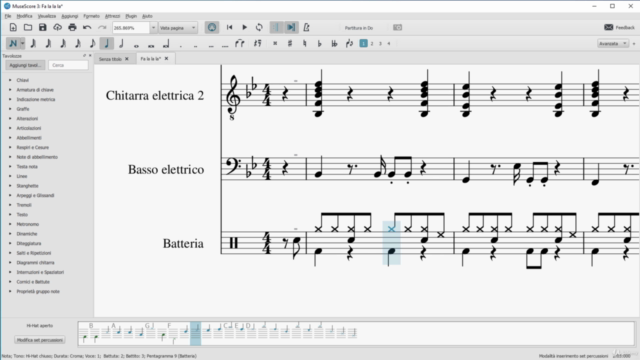Open the Feedback link
This screenshot has height=360, width=640.
pos(620,27)
